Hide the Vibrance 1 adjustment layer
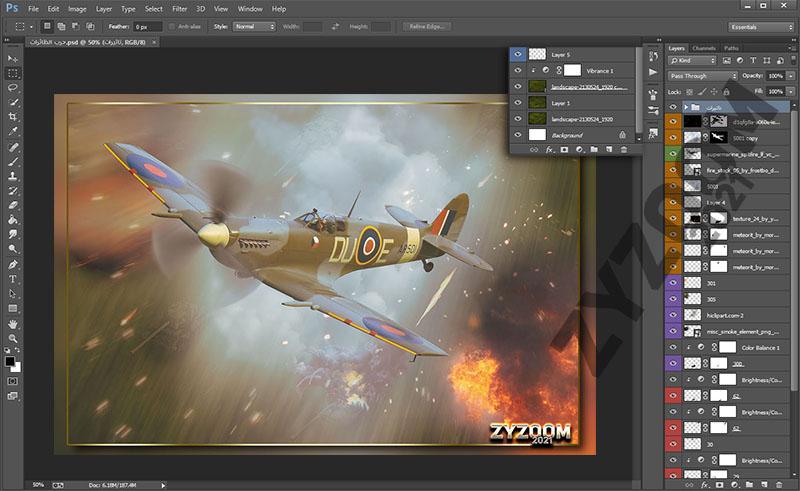This screenshot has width=800, height=491. pyautogui.click(x=518, y=70)
